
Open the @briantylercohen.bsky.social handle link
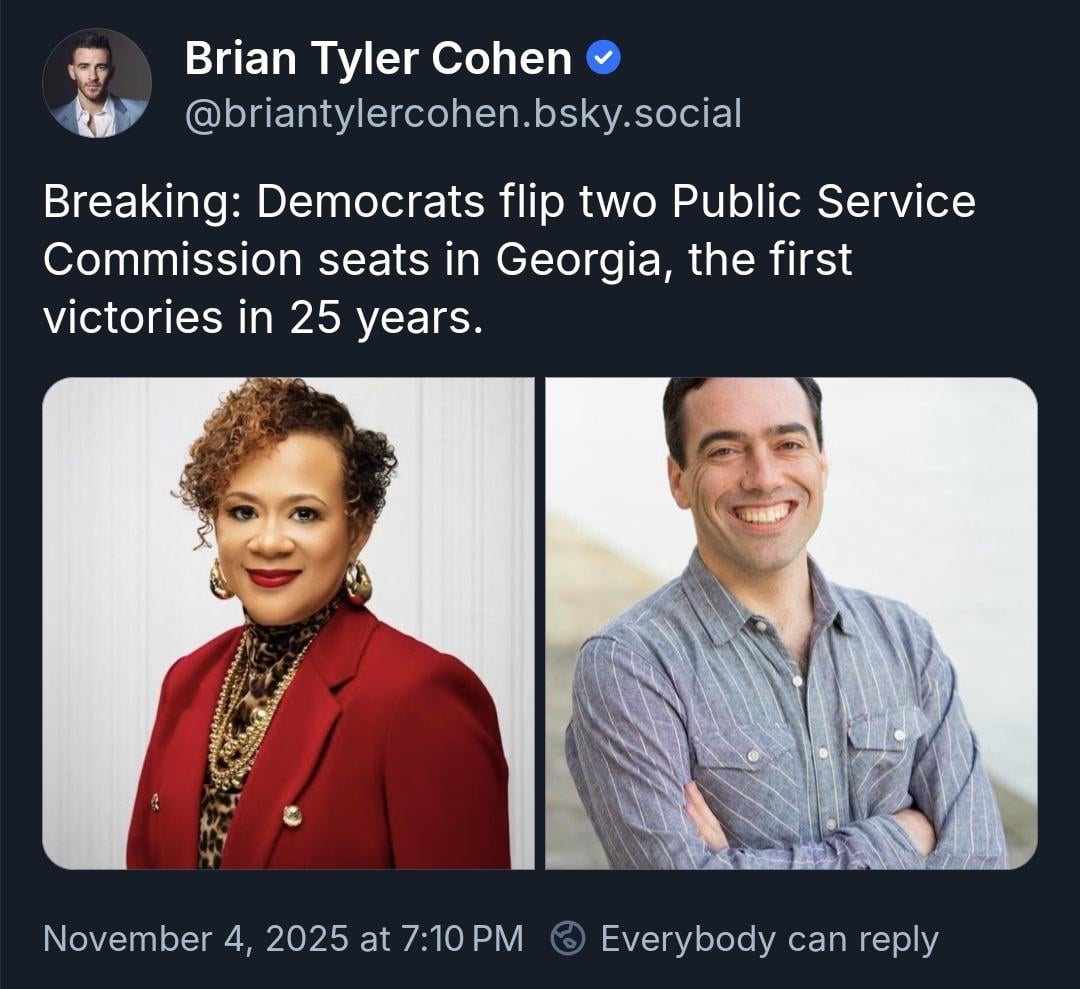click(x=463, y=114)
